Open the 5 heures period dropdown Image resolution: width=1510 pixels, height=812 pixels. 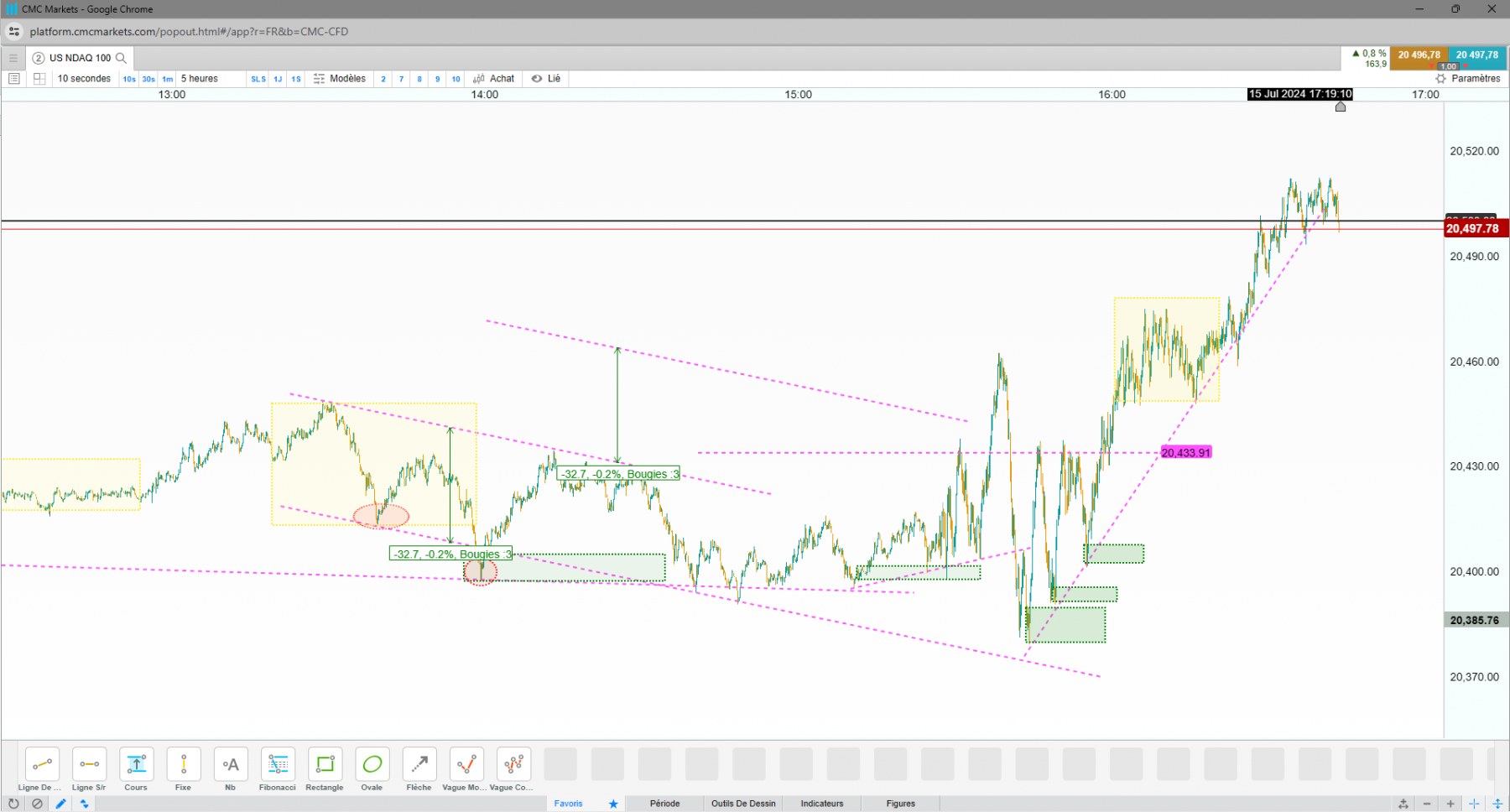(200, 79)
